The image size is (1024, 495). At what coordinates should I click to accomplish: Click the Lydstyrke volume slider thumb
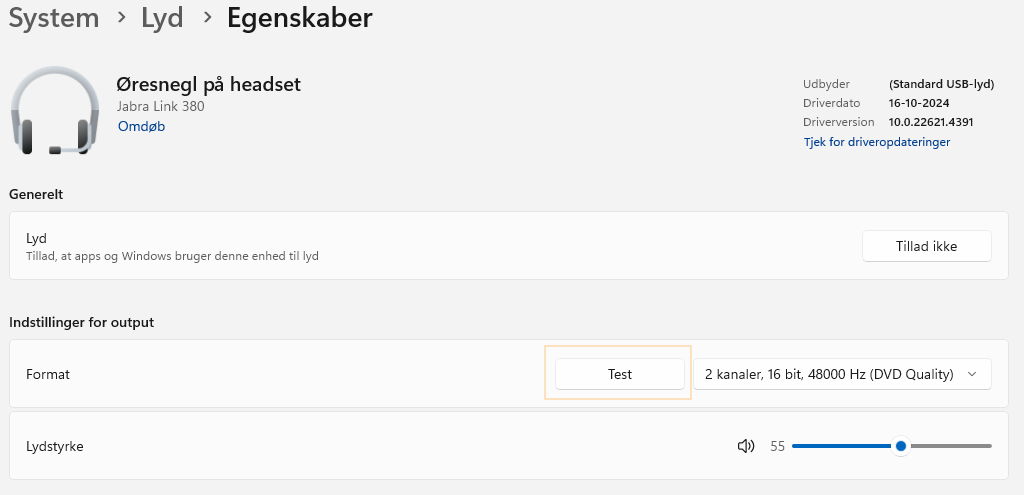tap(901, 446)
